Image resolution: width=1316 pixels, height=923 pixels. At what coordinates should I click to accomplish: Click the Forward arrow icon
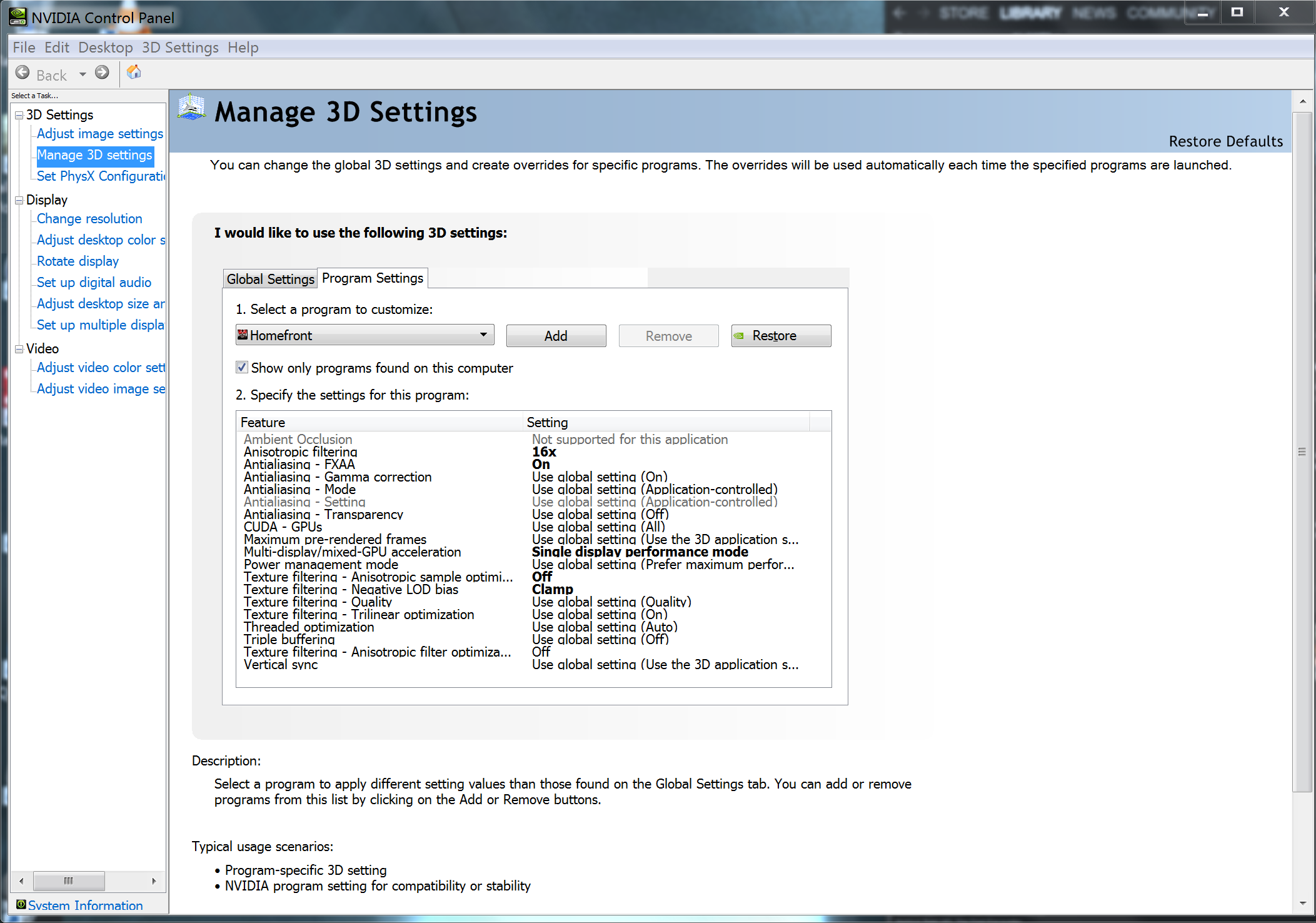[x=102, y=73]
